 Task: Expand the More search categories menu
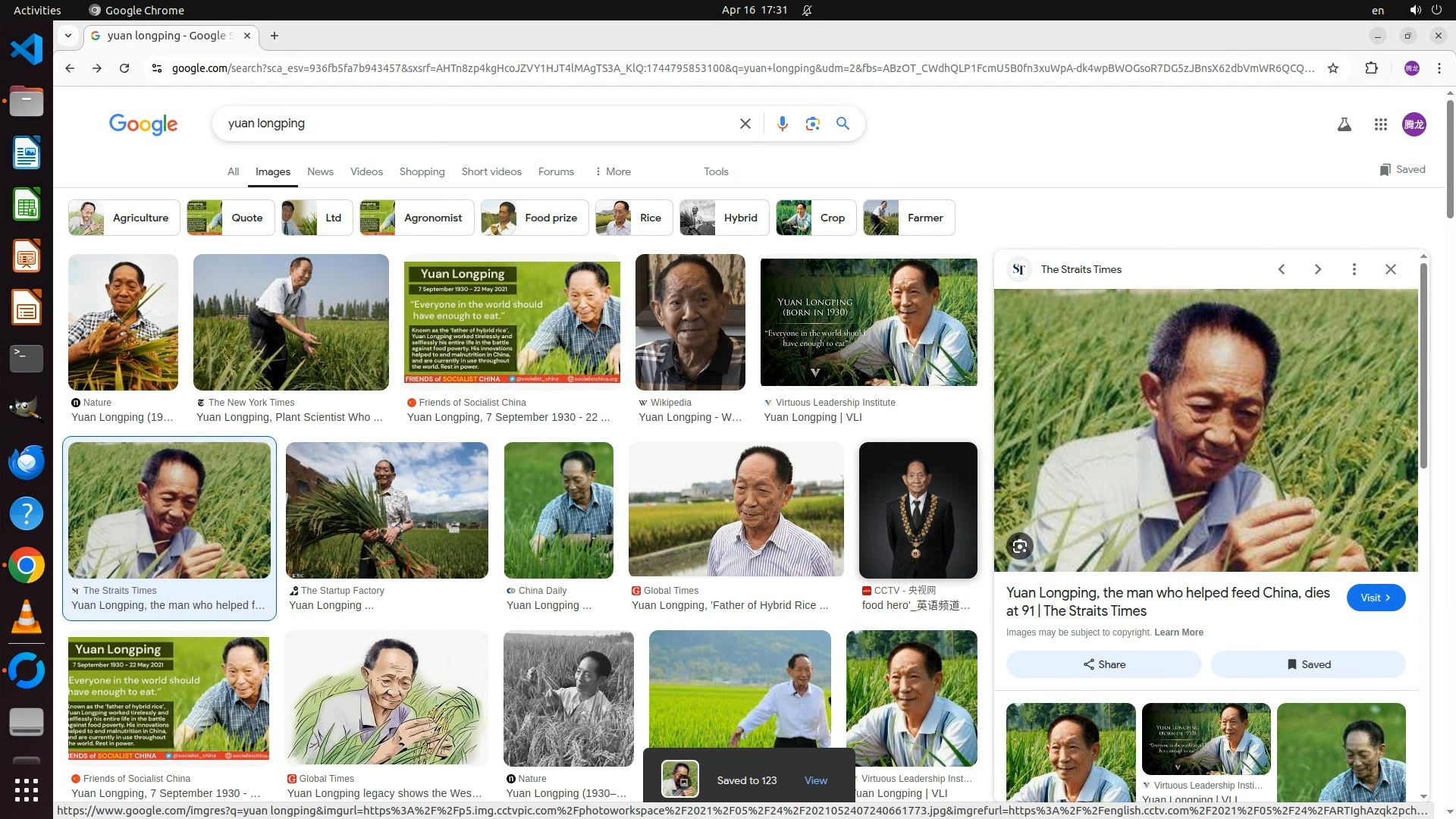(613, 171)
